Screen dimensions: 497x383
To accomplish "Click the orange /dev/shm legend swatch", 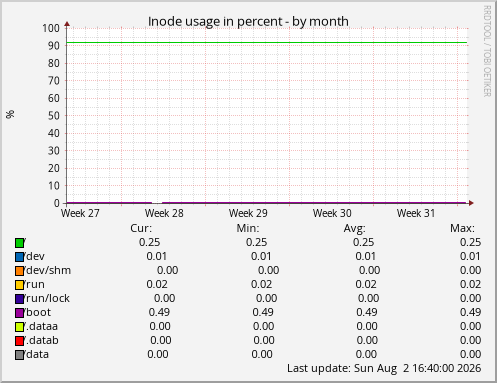I will tap(20, 271).
